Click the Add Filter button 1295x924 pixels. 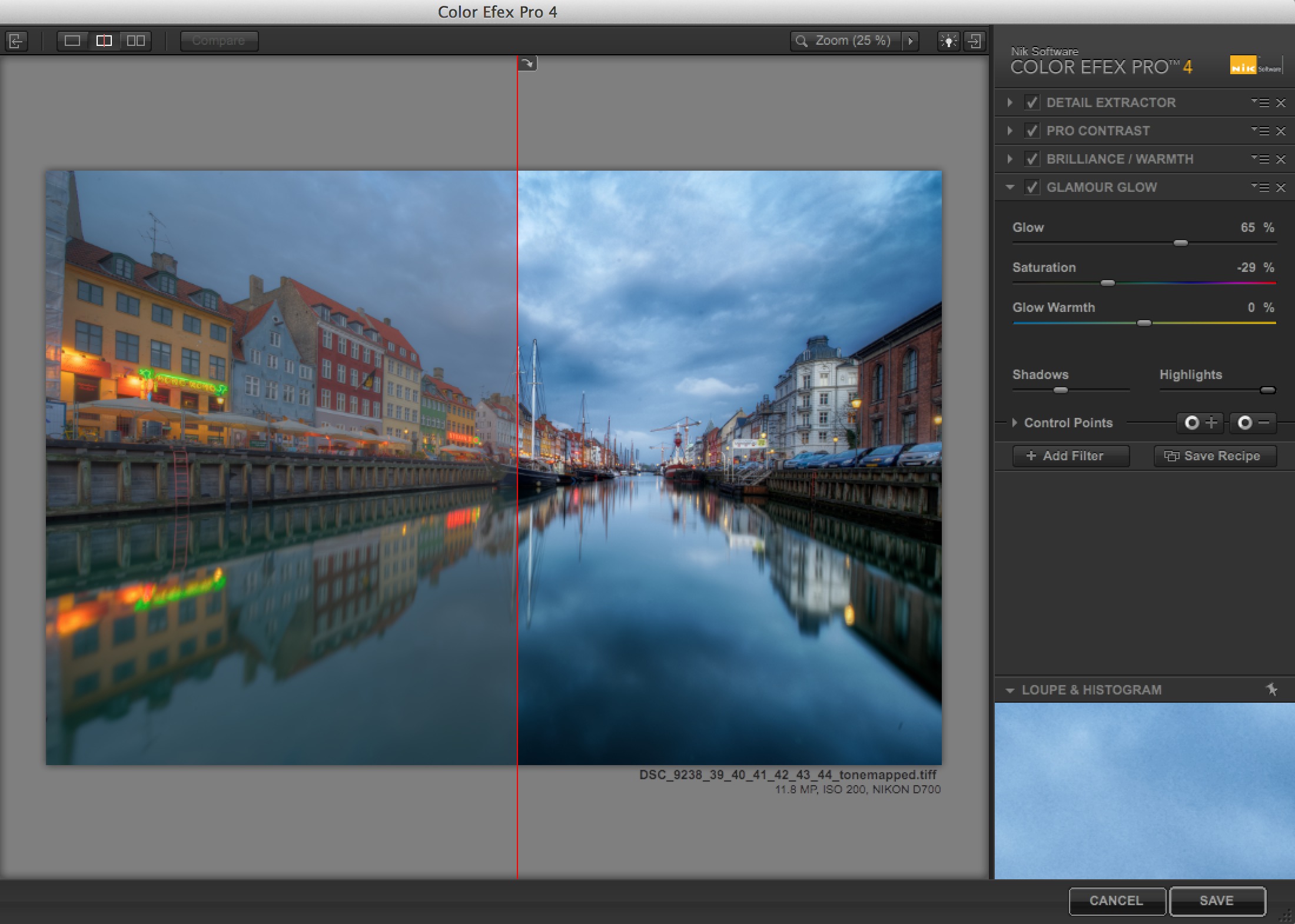[x=1071, y=456]
